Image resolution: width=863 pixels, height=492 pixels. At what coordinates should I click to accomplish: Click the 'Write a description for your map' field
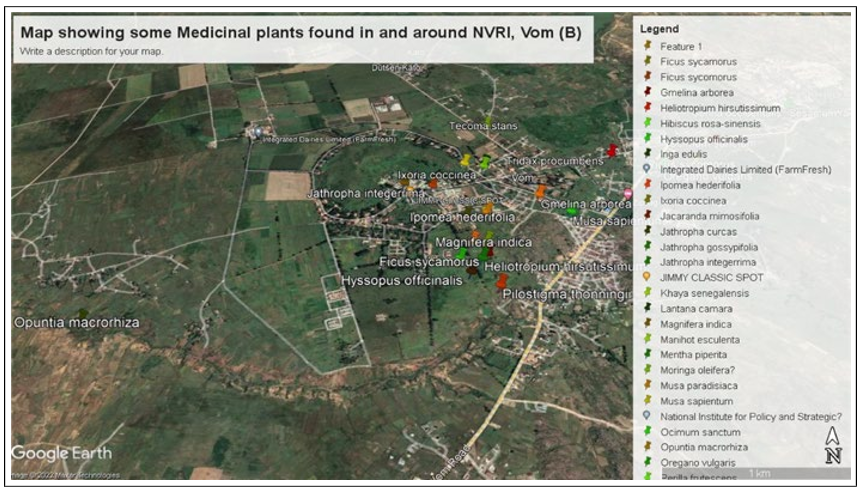click(x=92, y=51)
